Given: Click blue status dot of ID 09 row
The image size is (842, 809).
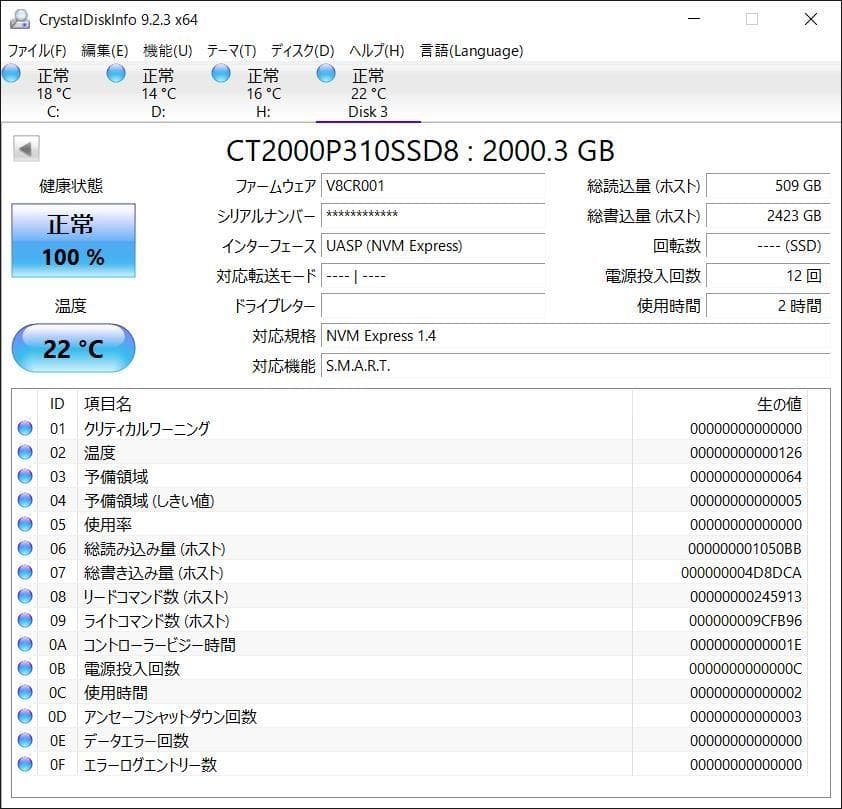Looking at the screenshot, I should coord(25,620).
